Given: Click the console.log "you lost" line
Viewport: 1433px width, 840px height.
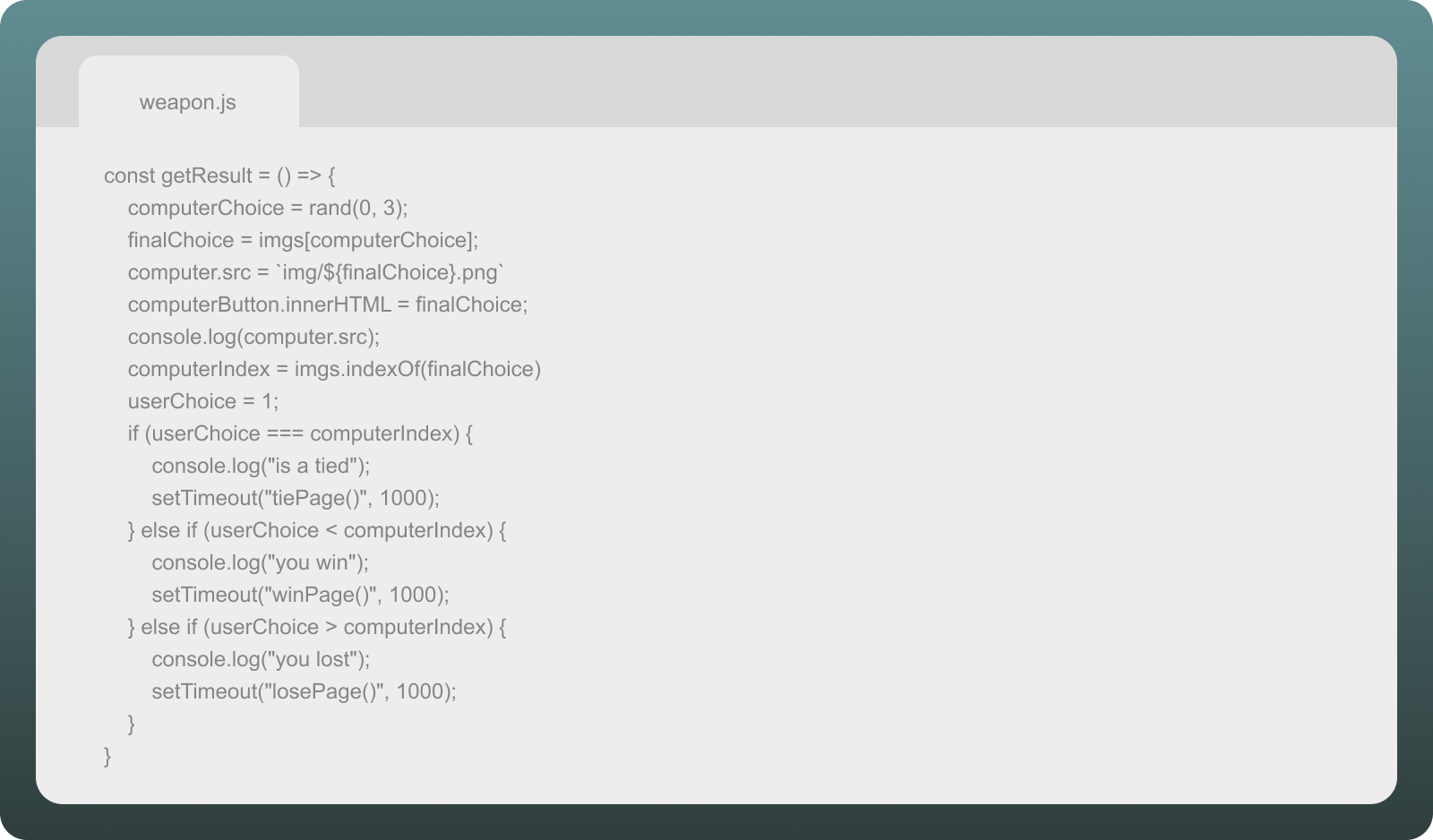Looking at the screenshot, I should (x=261, y=659).
